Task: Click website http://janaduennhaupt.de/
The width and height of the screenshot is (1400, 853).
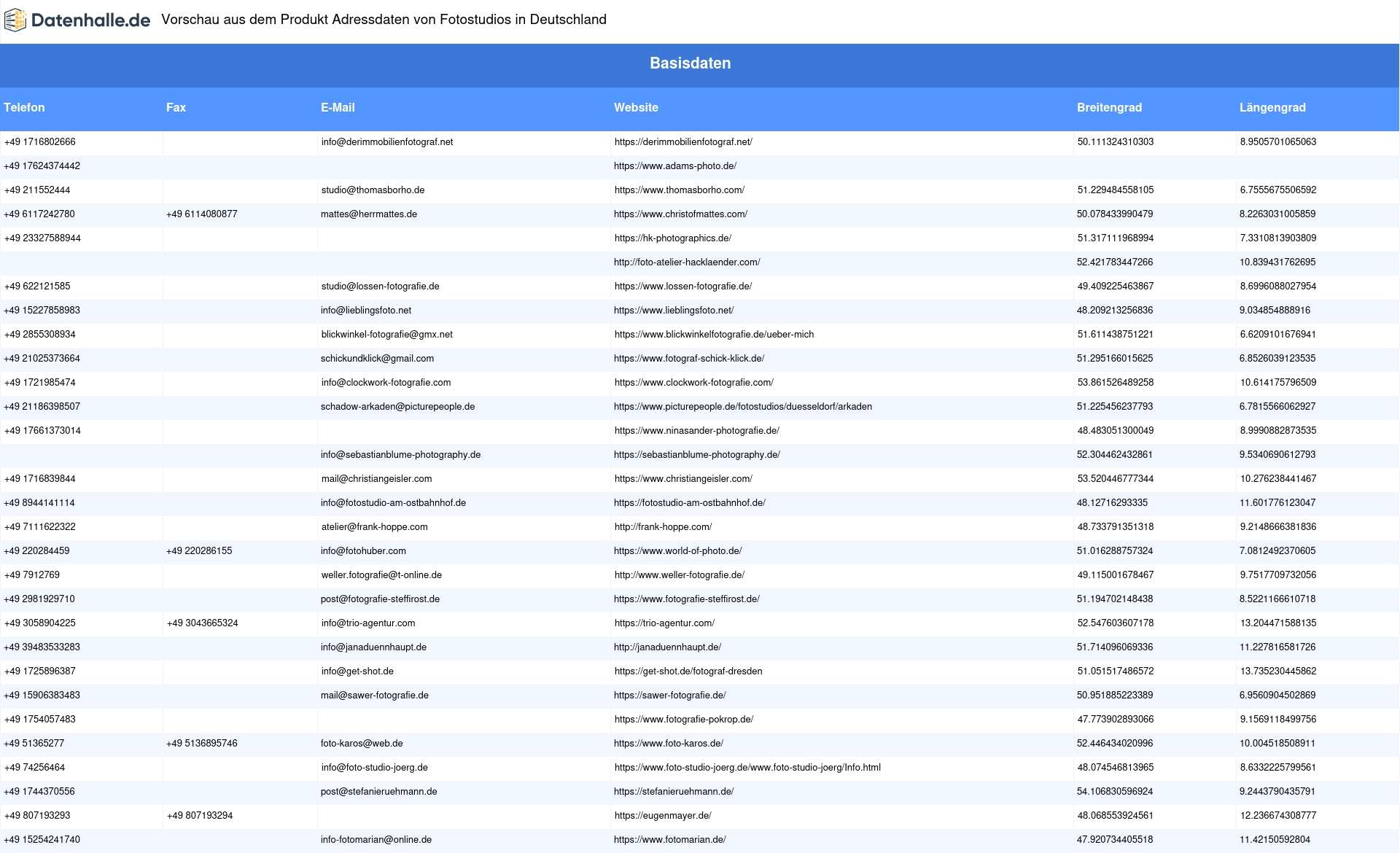Action: (667, 647)
